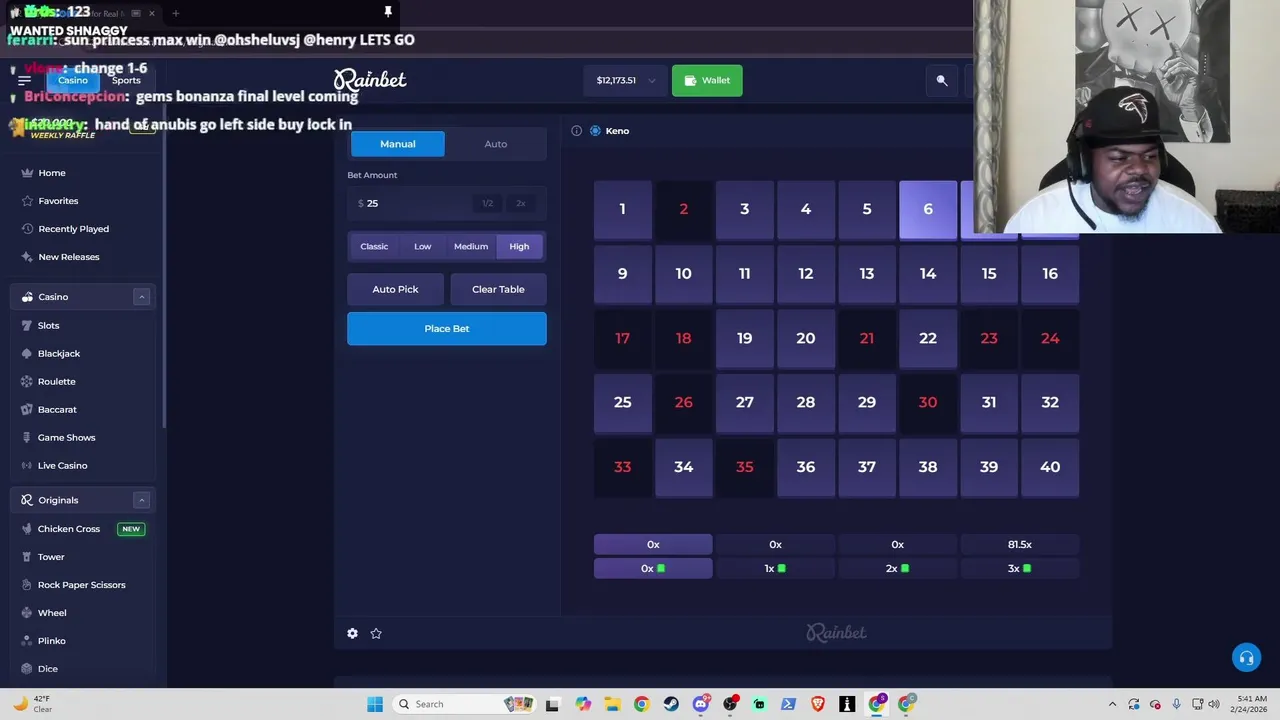Click the Keno title label
The height and width of the screenshot is (720, 1280).
point(617,131)
